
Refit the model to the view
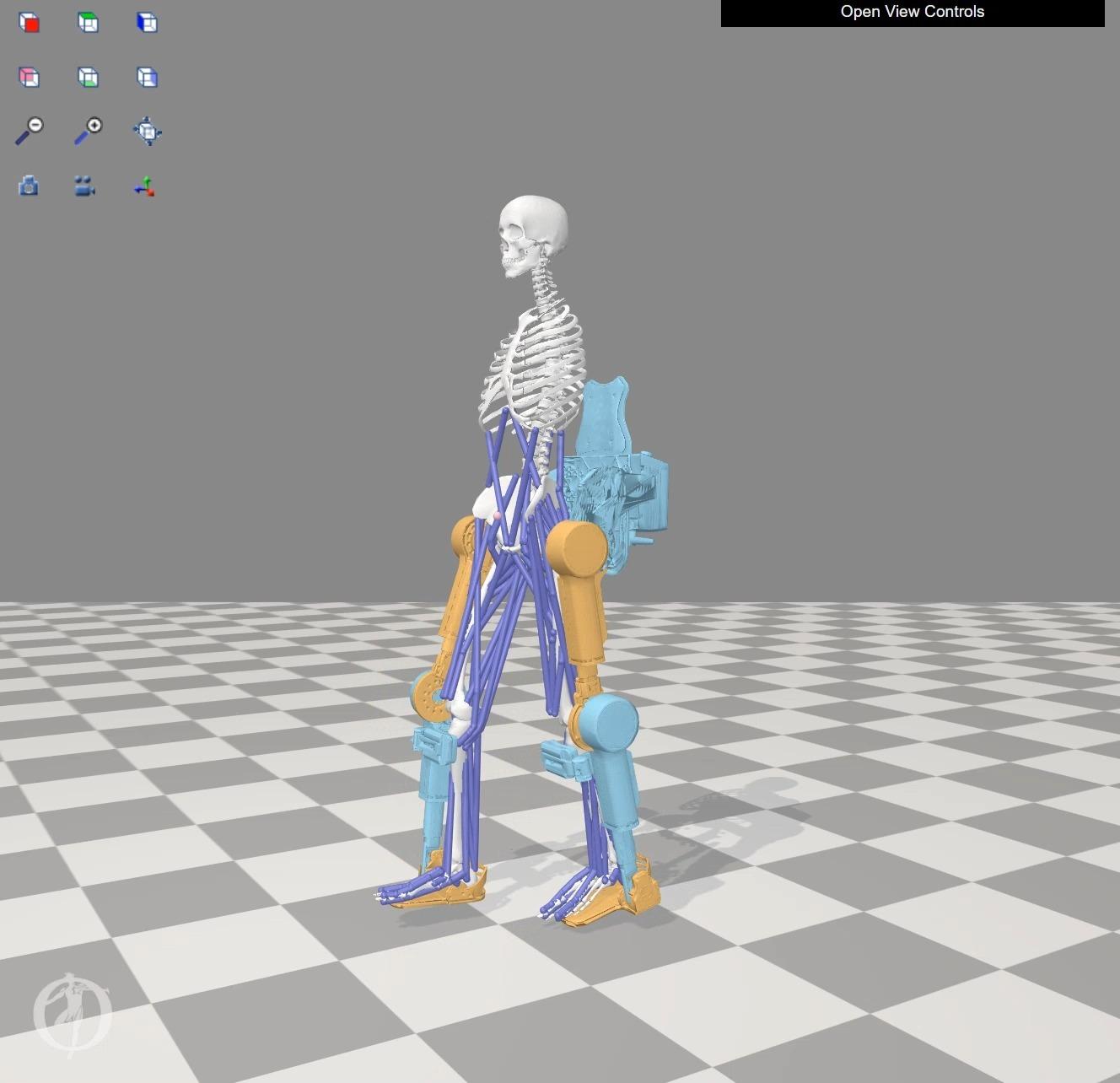[148, 132]
